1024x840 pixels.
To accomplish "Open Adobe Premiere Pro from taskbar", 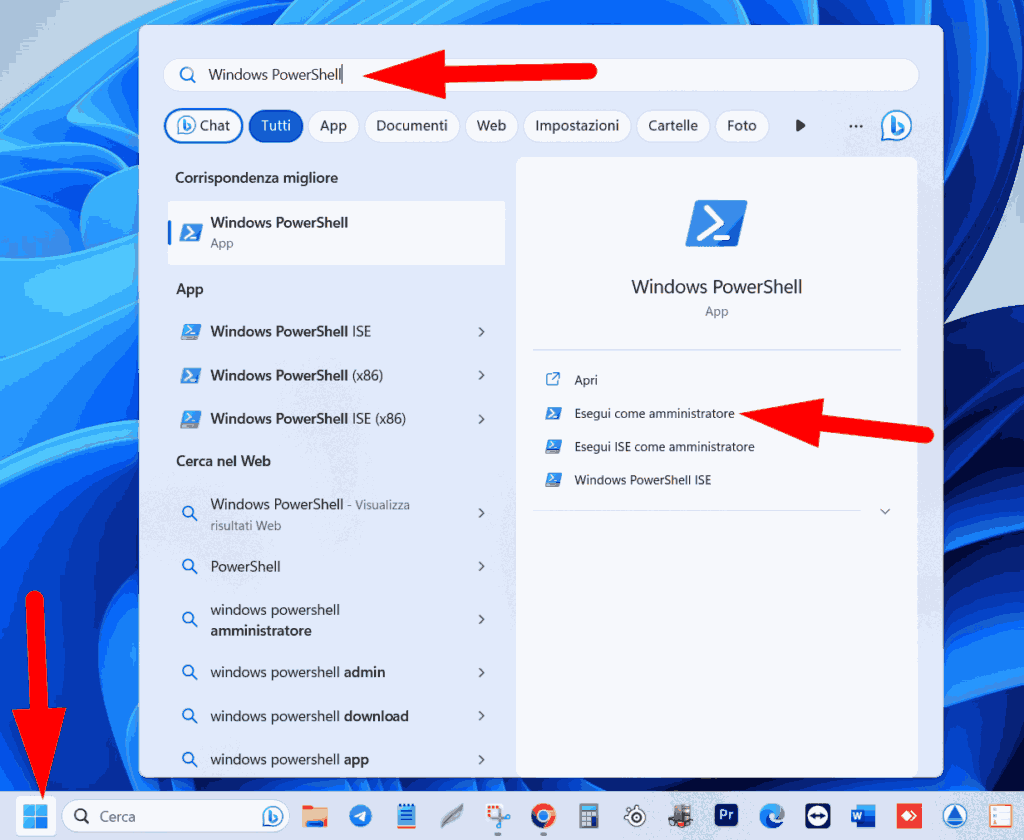I will 726,815.
